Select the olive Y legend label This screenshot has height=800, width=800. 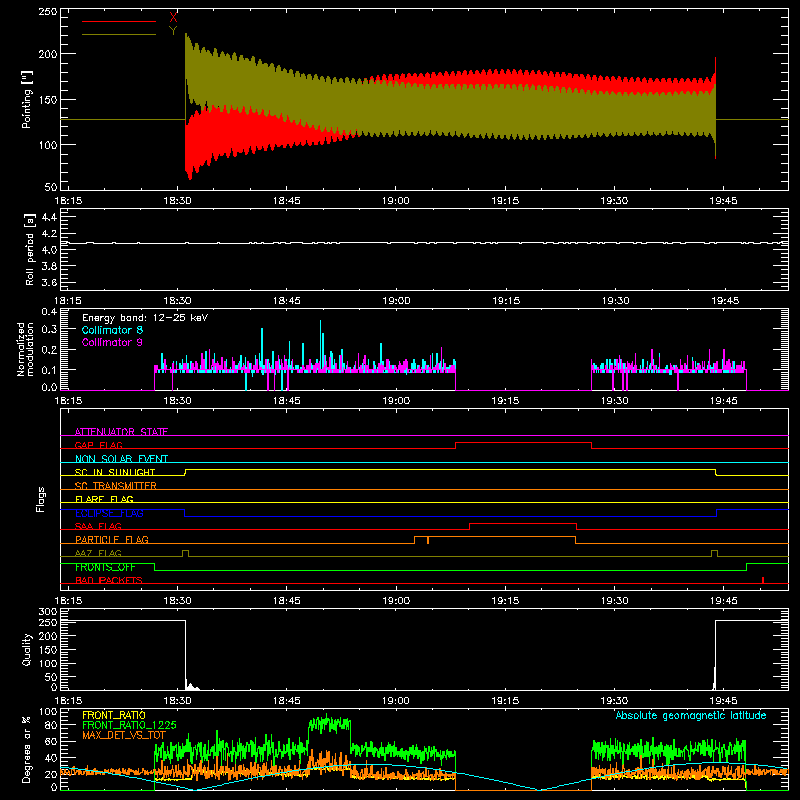[173, 31]
